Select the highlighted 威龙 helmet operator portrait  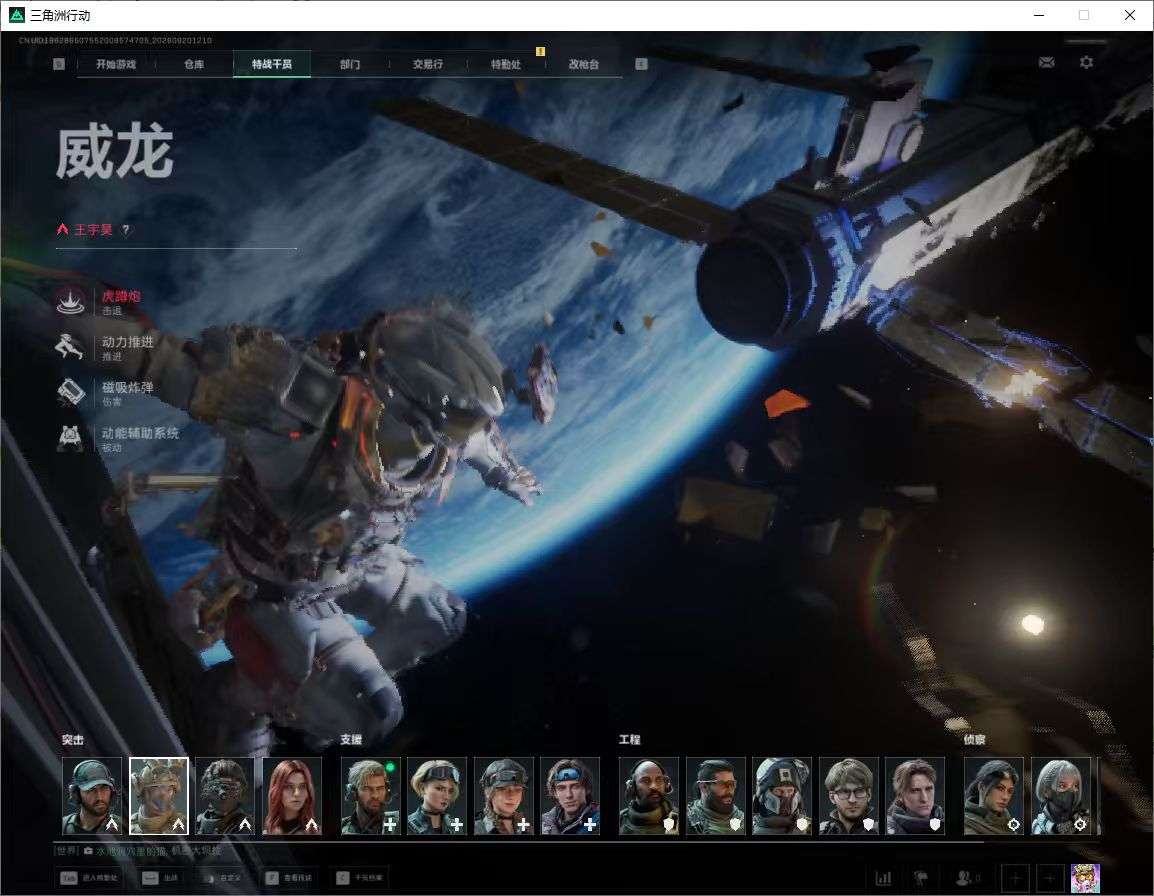(159, 796)
